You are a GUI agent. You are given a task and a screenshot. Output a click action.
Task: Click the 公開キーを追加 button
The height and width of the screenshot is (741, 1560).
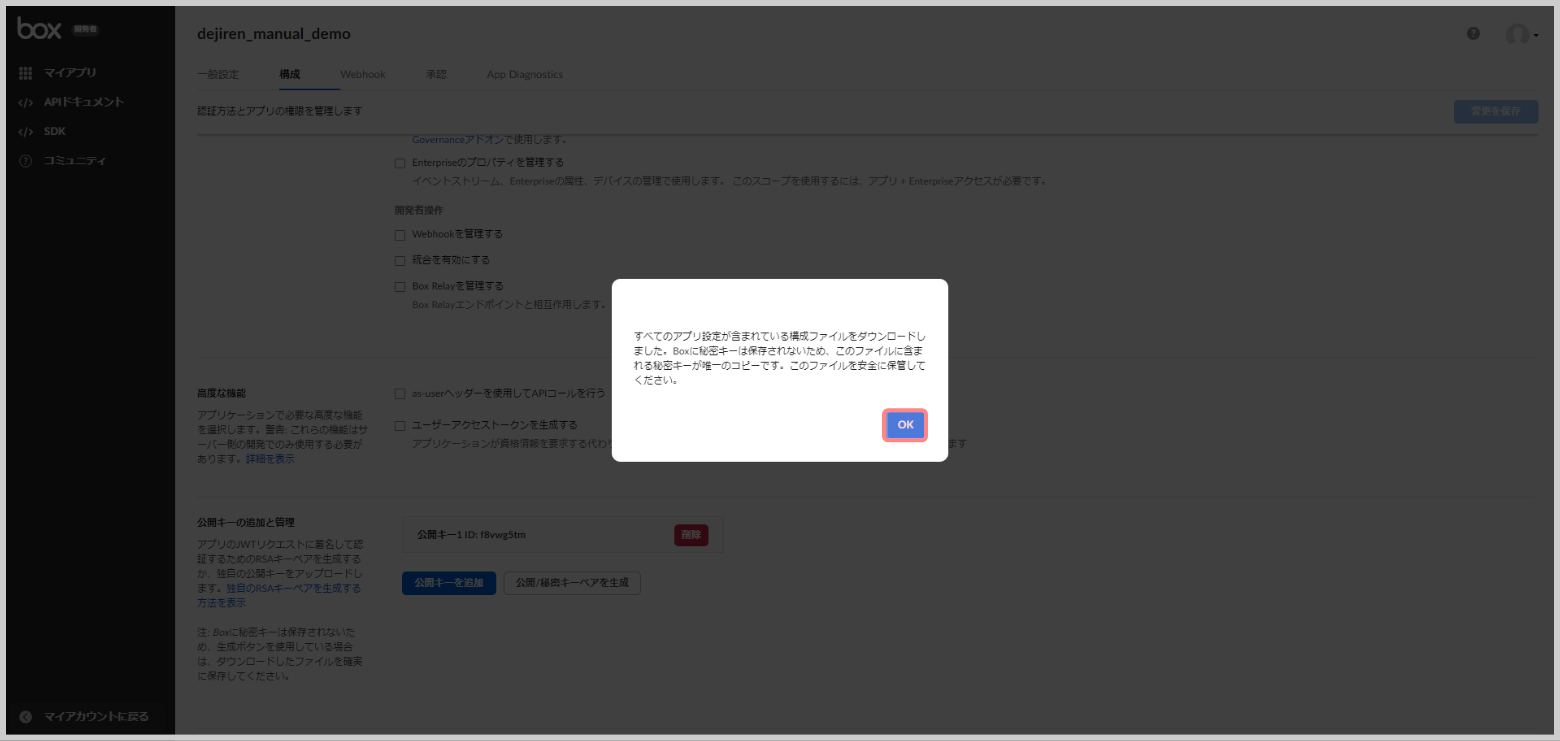pyautogui.click(x=449, y=583)
